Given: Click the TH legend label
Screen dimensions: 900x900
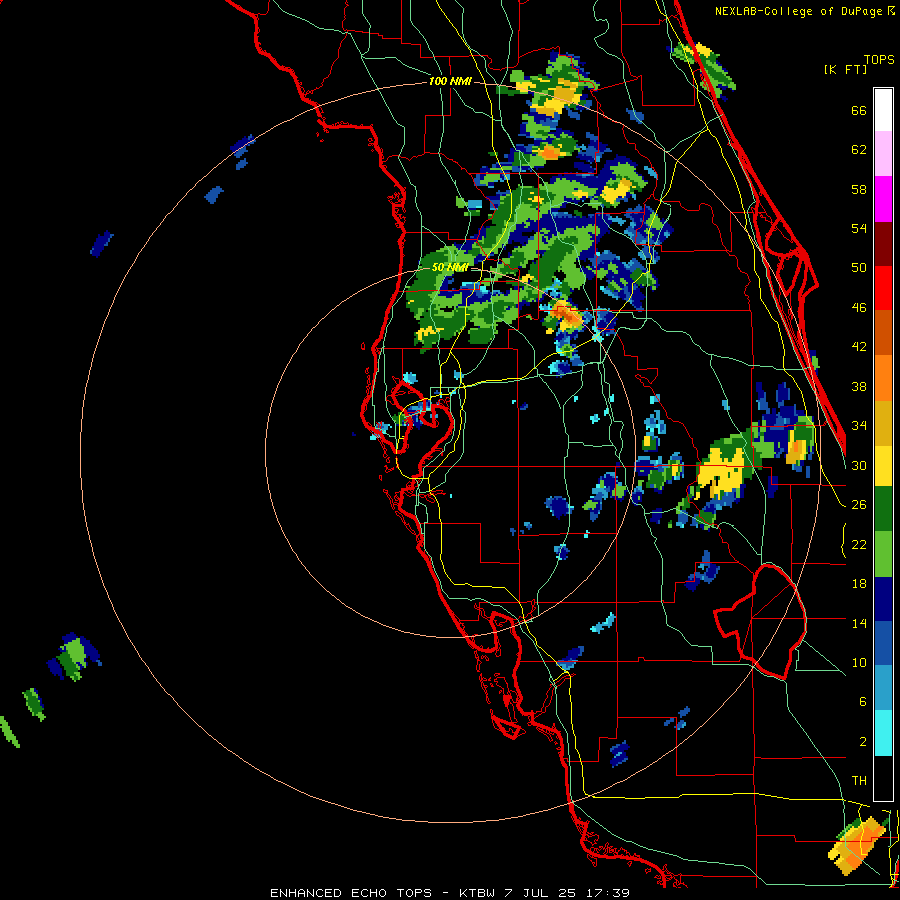Looking at the screenshot, I should tap(859, 781).
